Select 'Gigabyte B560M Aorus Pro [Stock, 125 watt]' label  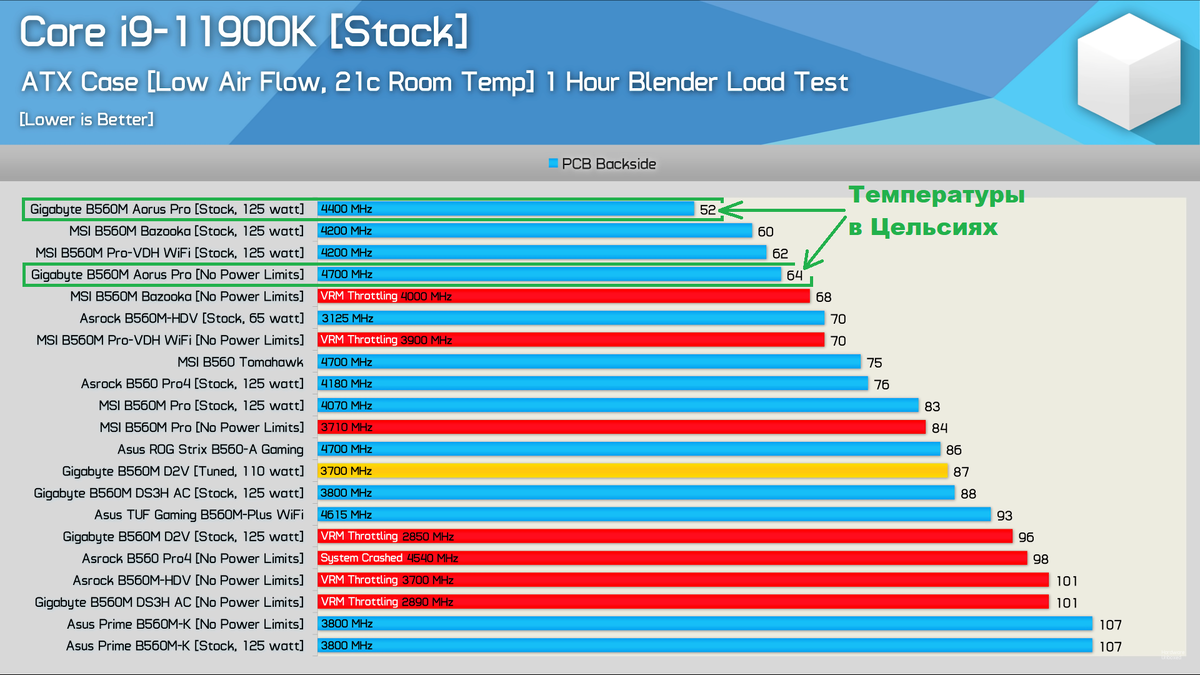tap(167, 209)
